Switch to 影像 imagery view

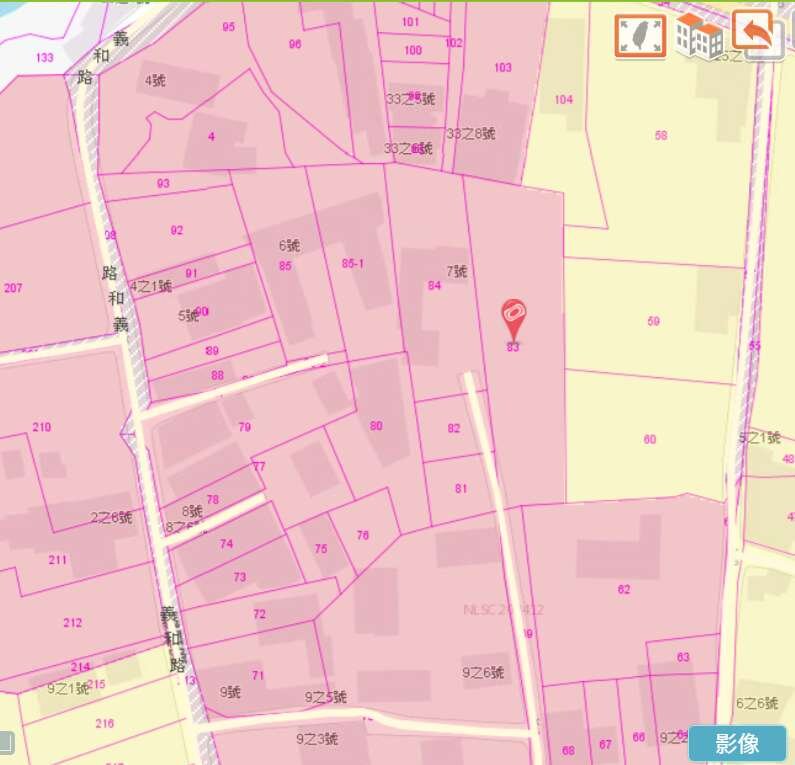click(x=737, y=743)
